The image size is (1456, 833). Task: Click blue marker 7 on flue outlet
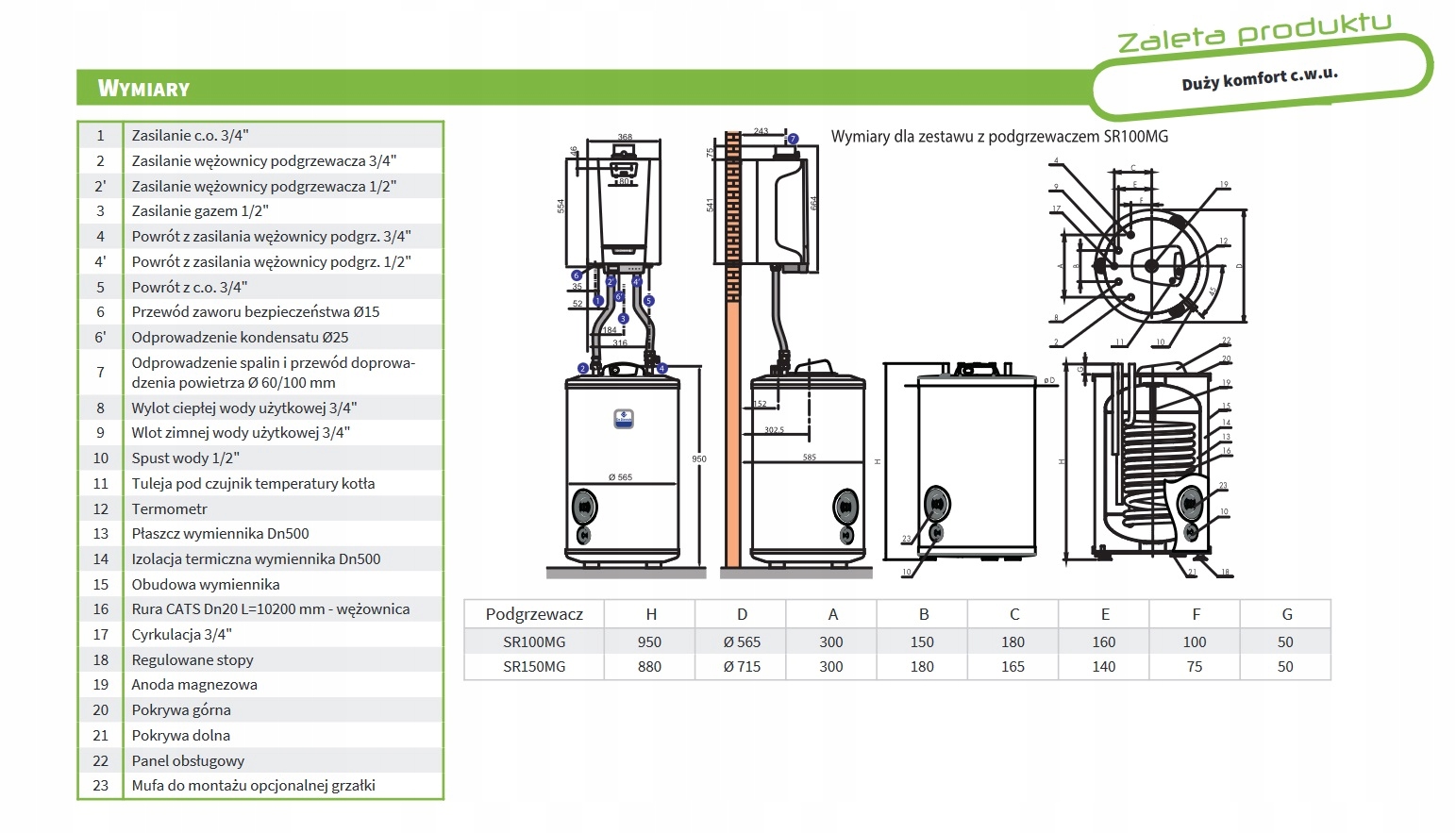pyautogui.click(x=793, y=139)
